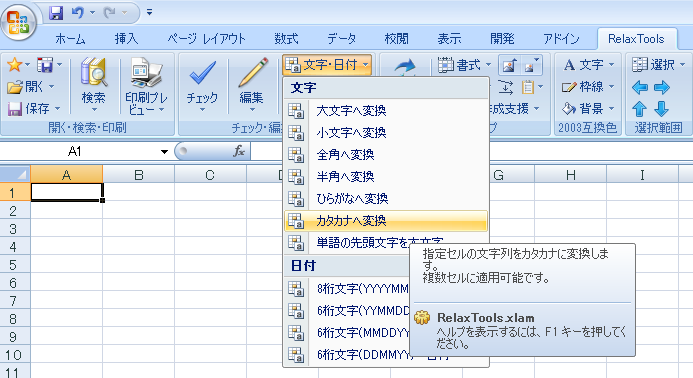This screenshot has height=378, width=693.
Task: Click cell A1 in the worksheet
Action: (x=67, y=192)
